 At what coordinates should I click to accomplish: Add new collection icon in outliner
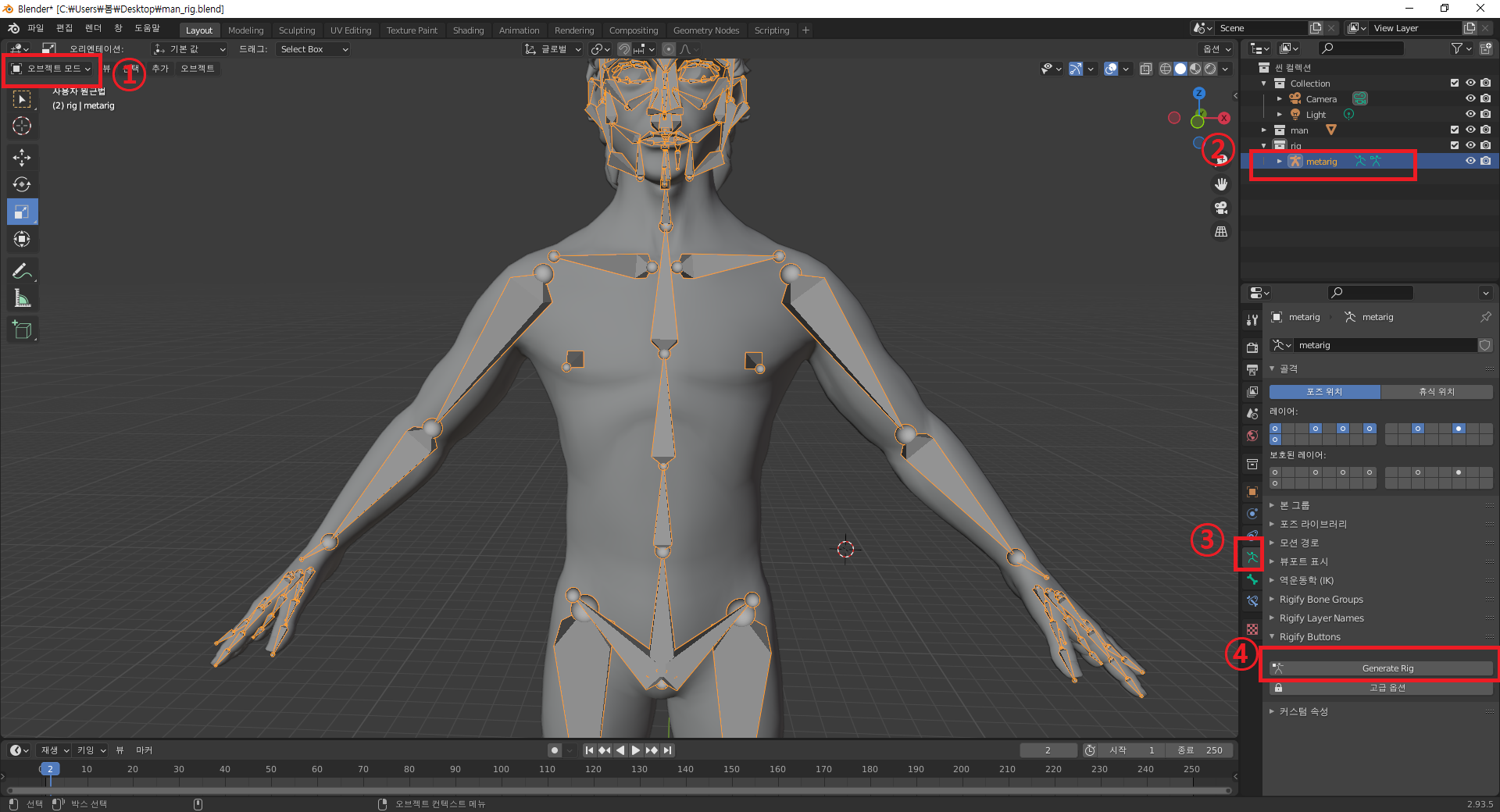point(1486,48)
